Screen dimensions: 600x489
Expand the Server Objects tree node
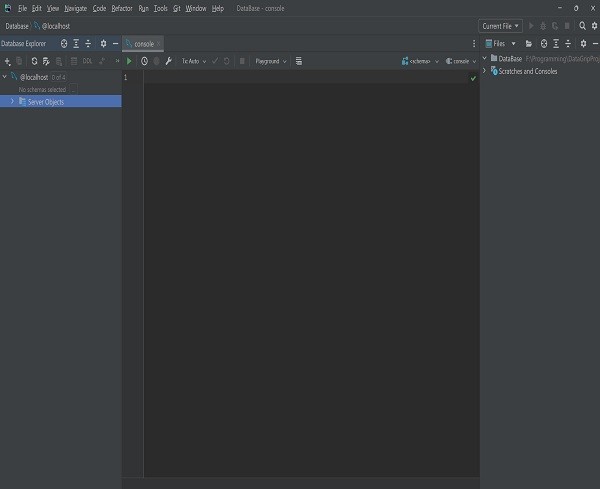12,101
